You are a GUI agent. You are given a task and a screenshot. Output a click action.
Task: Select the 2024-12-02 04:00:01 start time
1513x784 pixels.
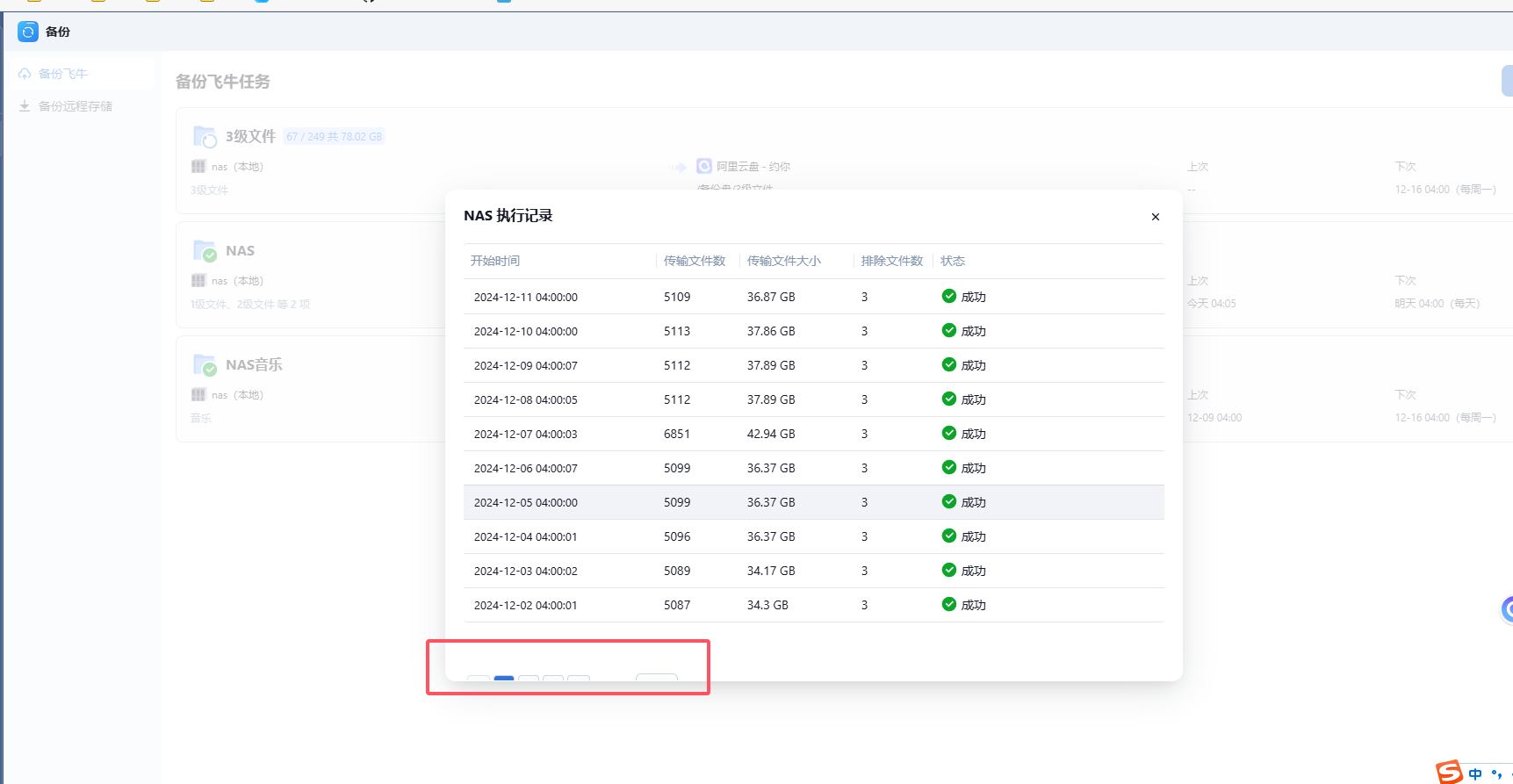pos(526,606)
